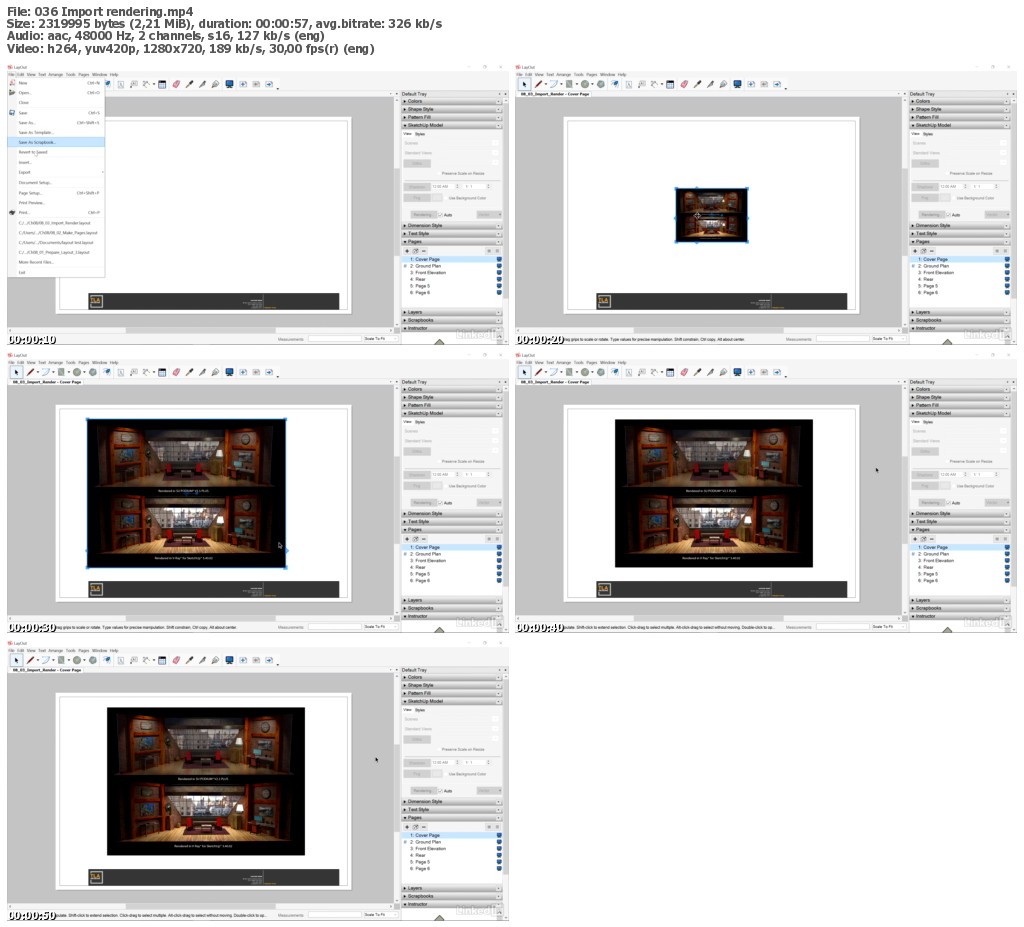The width and height of the screenshot is (1024, 927).
Task: Collapse SketchUp Model panel in 00:00:40 frame
Action: click(x=959, y=413)
